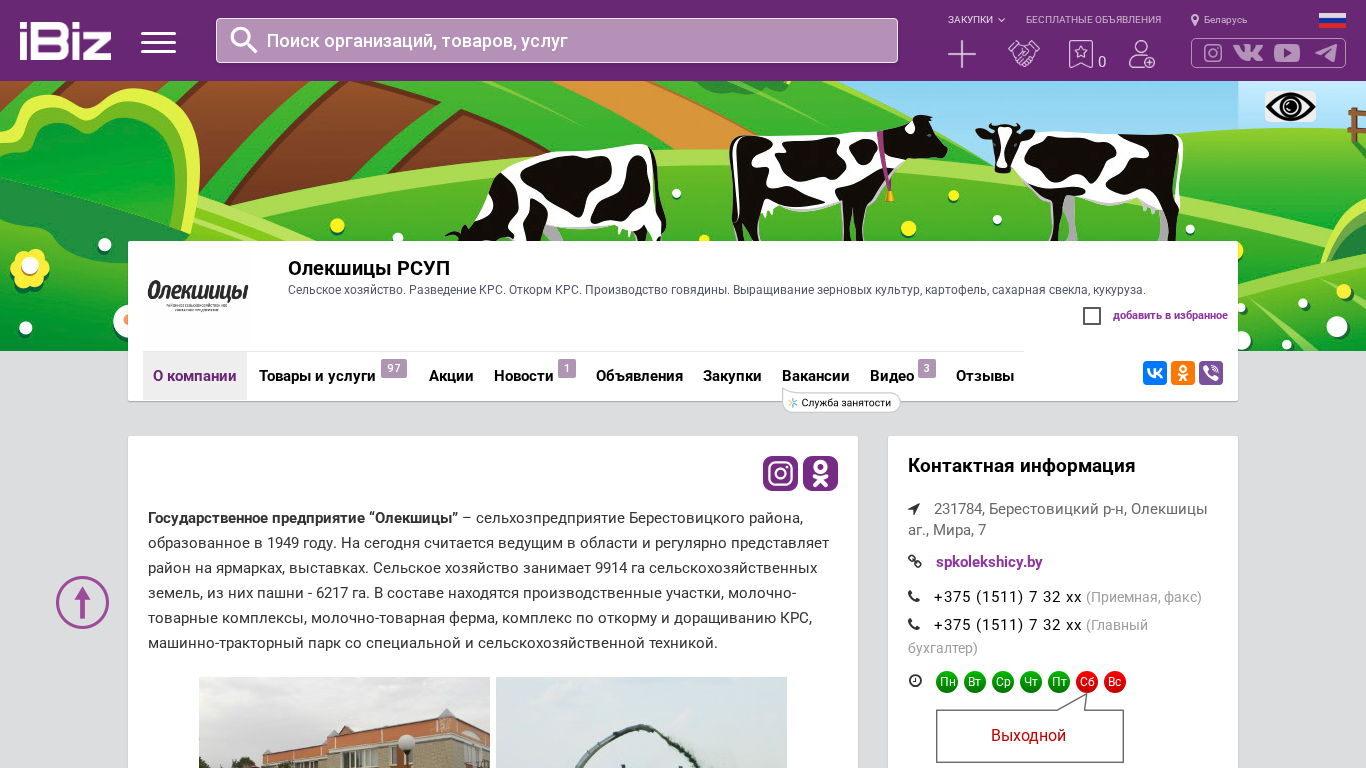Expand the Закупки dropdown in header
This screenshot has height=768, width=1366.
976,20
